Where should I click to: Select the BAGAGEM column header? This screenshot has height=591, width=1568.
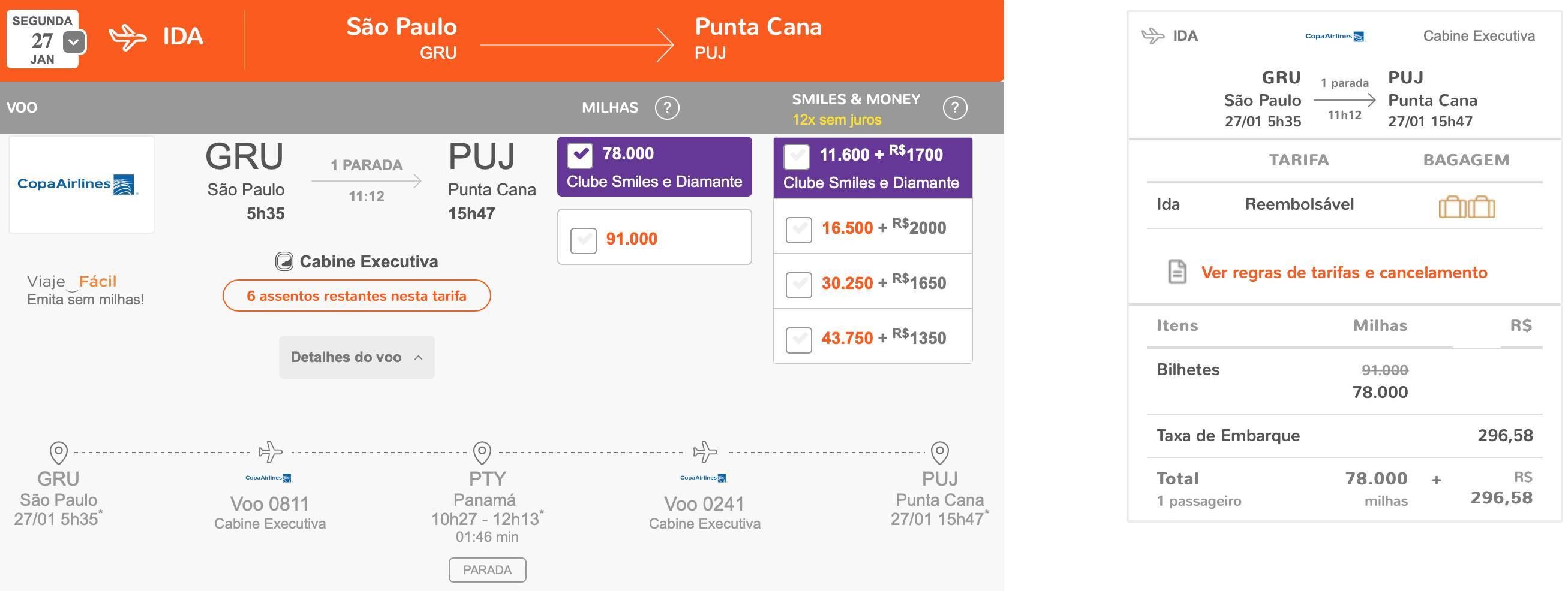[x=1467, y=160]
